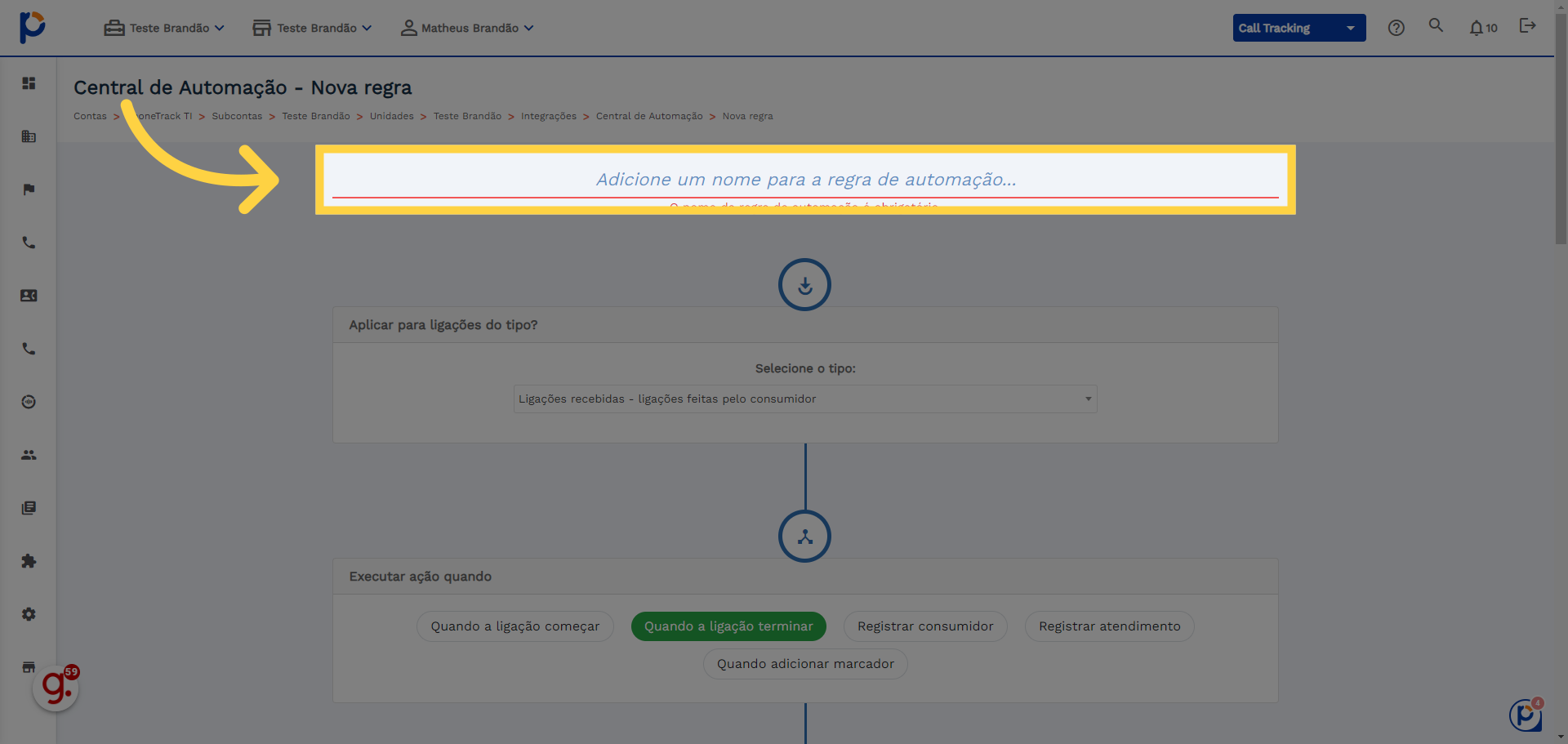The height and width of the screenshot is (744, 1568).
Task: Select Quando a ligação terminar trigger
Action: click(x=728, y=626)
